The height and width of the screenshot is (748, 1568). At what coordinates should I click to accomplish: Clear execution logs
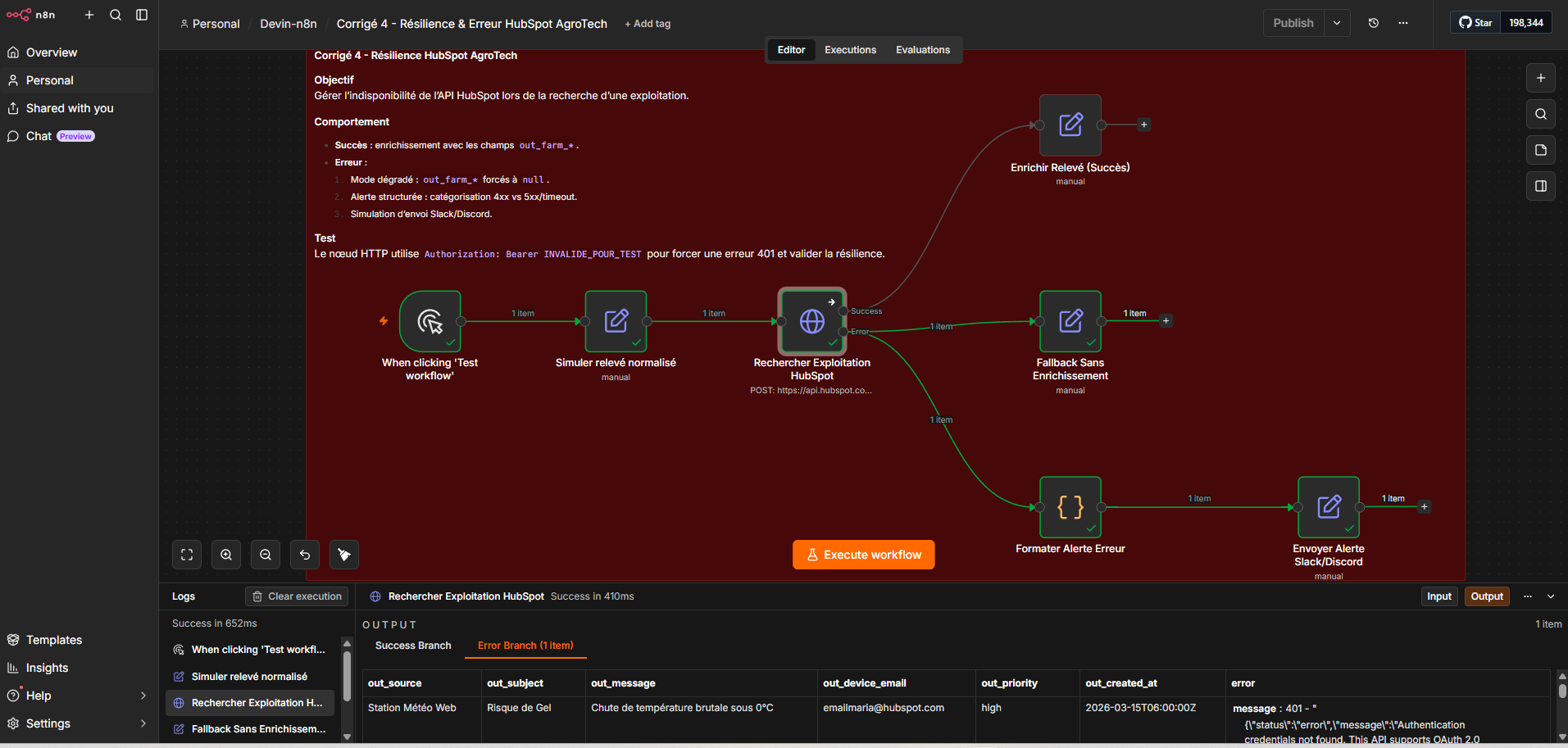click(297, 596)
